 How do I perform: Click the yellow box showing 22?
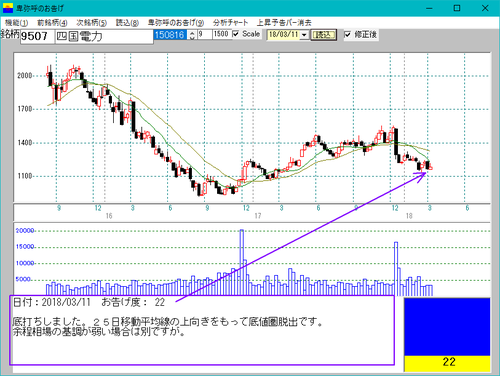448,363
